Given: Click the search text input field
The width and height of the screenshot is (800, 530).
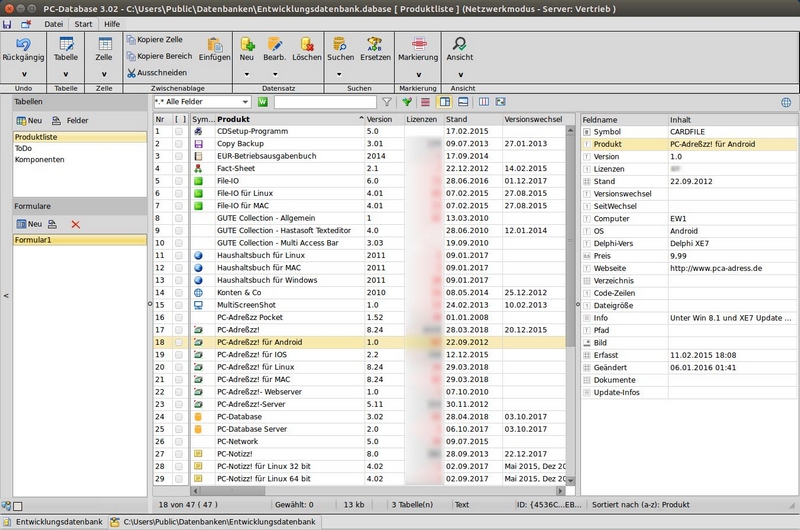Looking at the screenshot, I should coord(325,102).
